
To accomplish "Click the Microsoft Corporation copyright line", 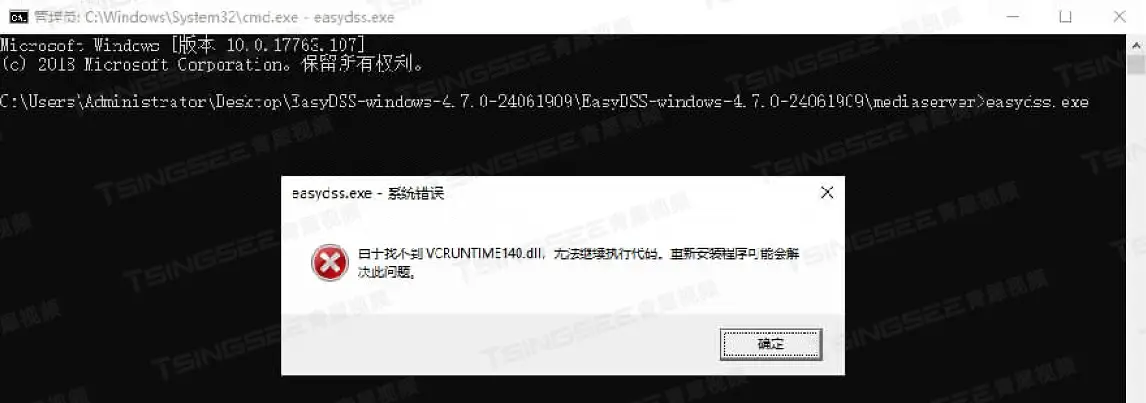I will (x=213, y=64).
